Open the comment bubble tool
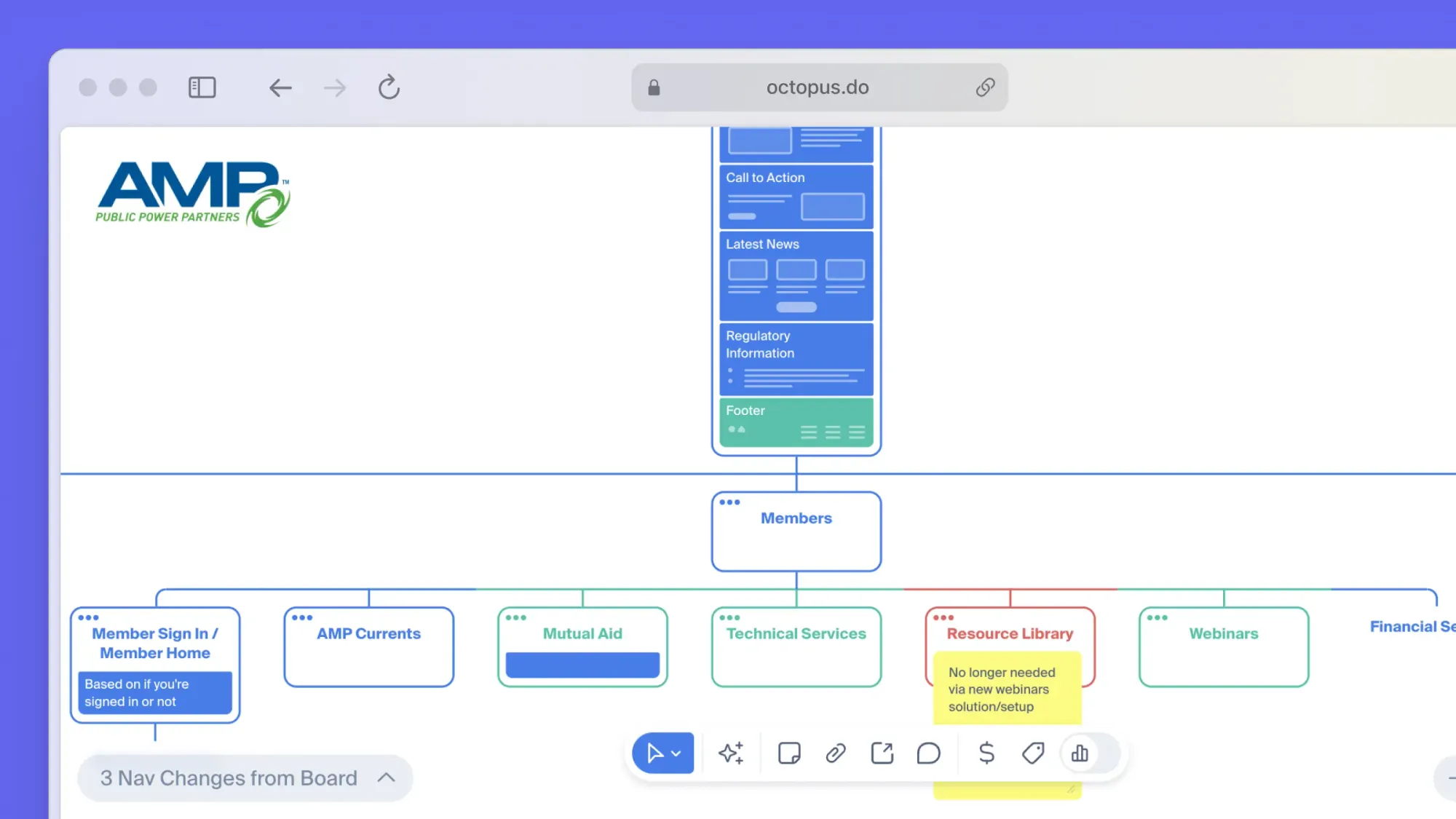The height and width of the screenshot is (819, 1456). point(928,753)
